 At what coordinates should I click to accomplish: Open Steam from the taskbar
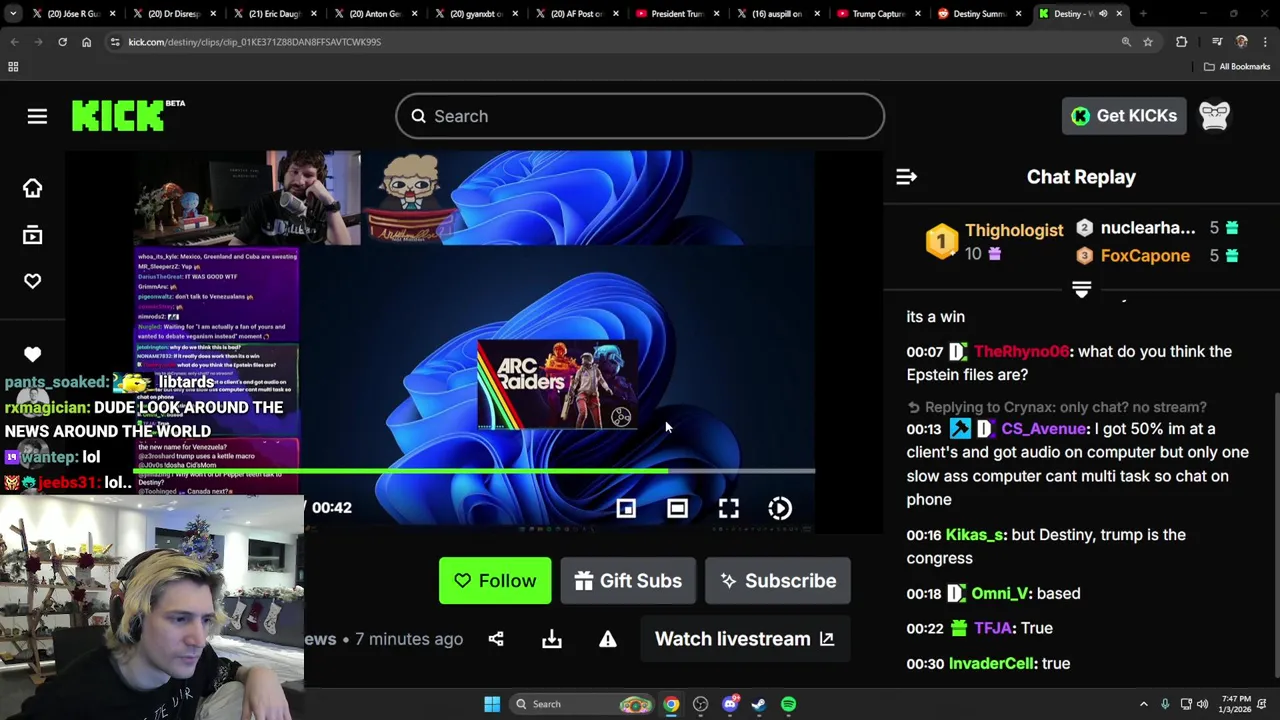[759, 704]
